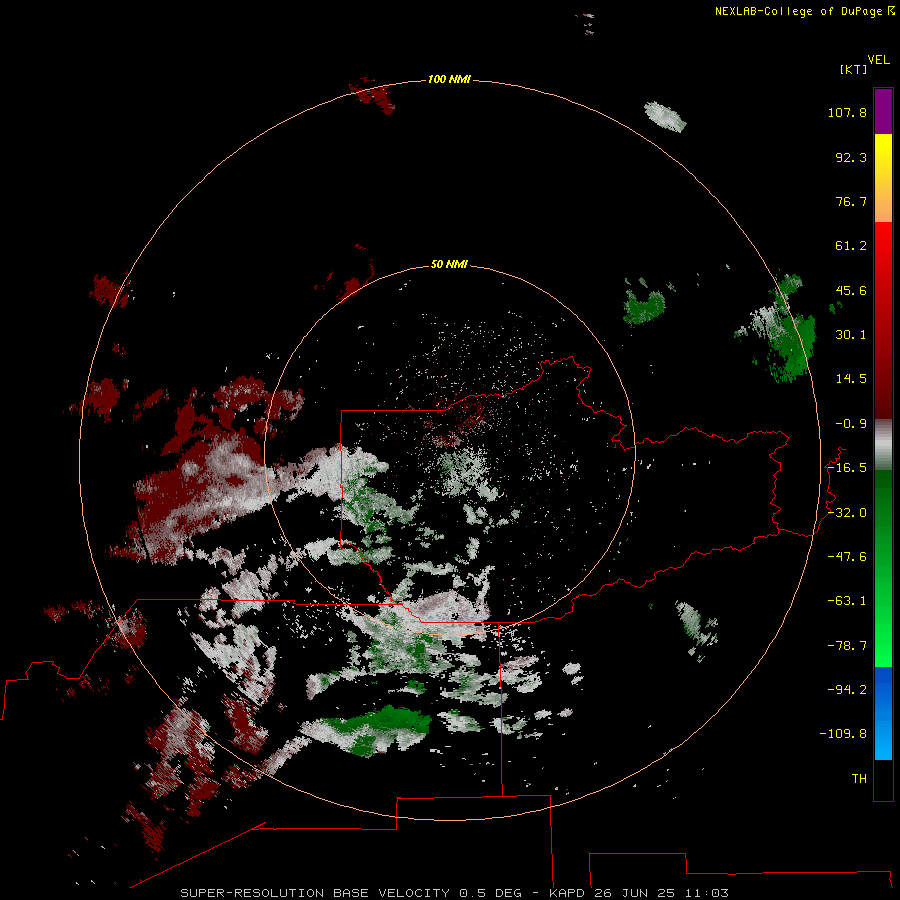Click the -94.2 value on the velocity scale
900x900 pixels.
847,689
